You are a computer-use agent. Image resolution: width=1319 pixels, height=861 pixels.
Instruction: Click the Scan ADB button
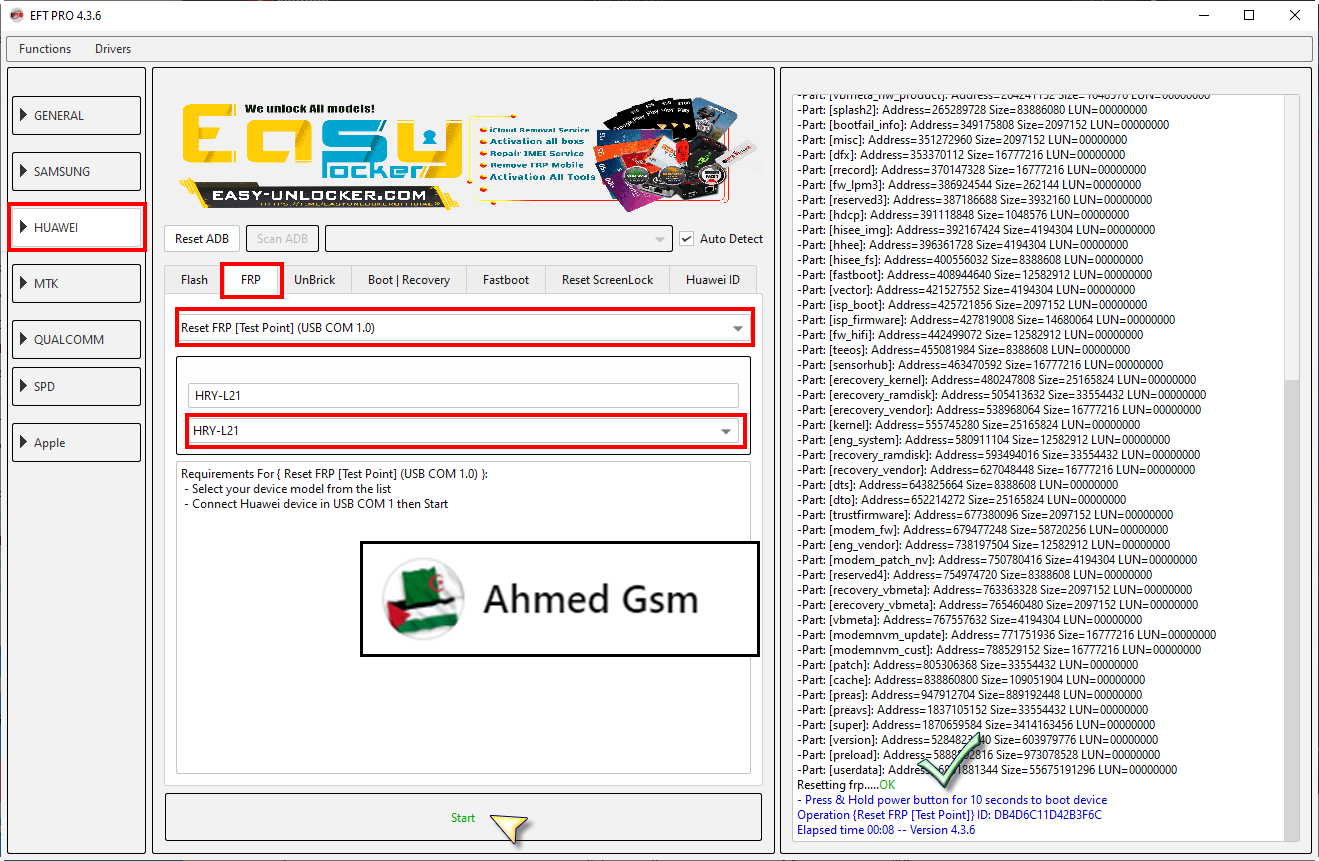pos(283,238)
